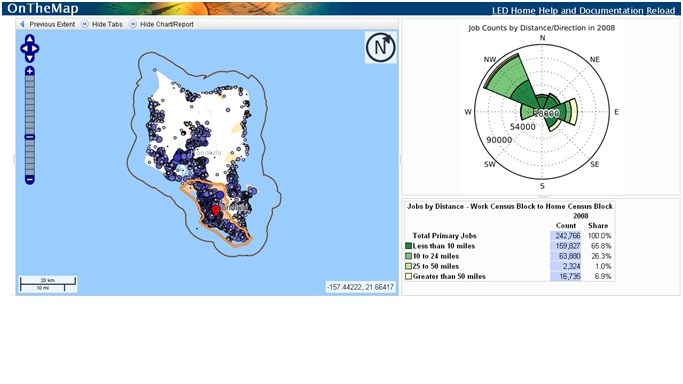
Task: Click the zoom slider handle
Action: [x=30, y=137]
